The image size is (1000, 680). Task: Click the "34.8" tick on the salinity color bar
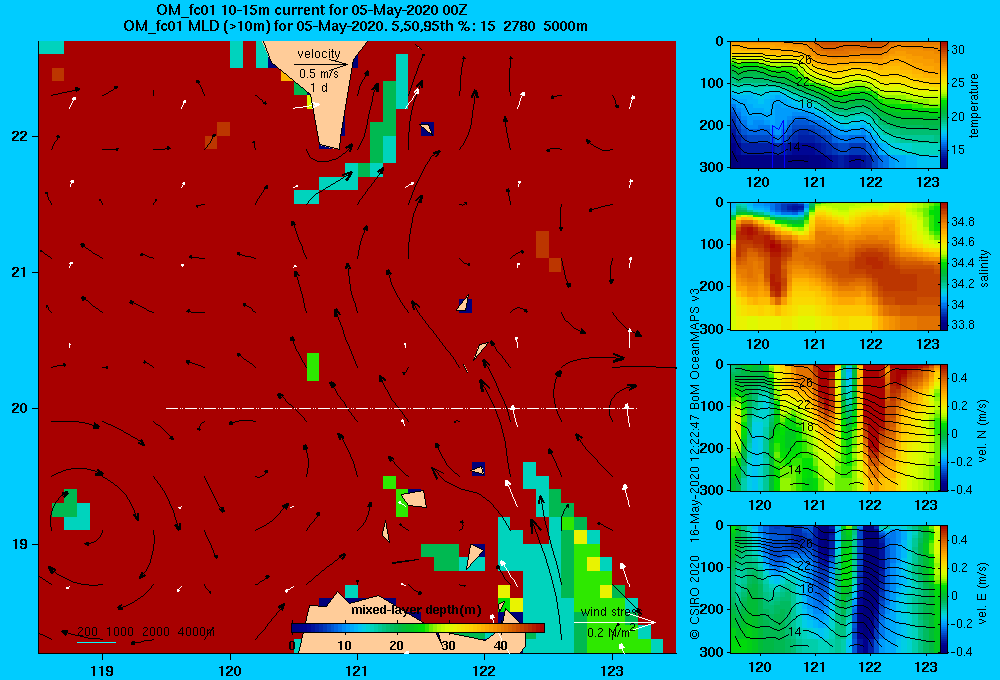coord(963,222)
